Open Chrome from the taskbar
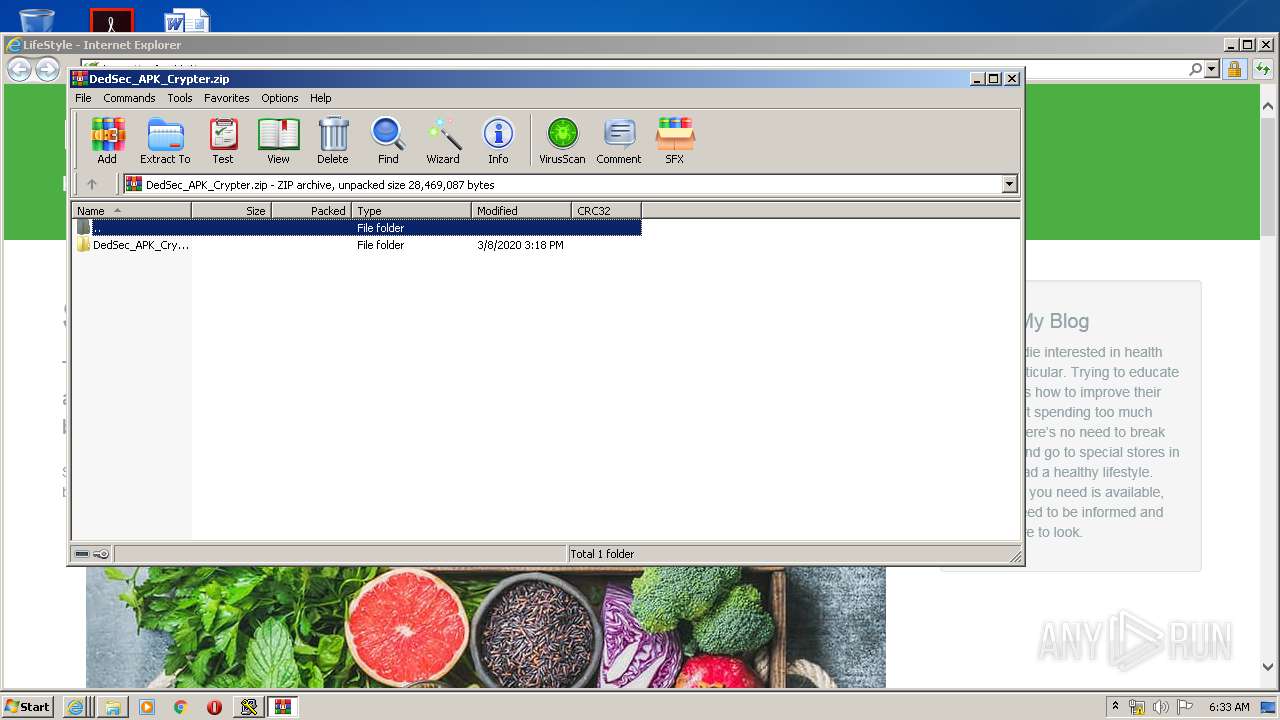1280x720 pixels. point(180,707)
